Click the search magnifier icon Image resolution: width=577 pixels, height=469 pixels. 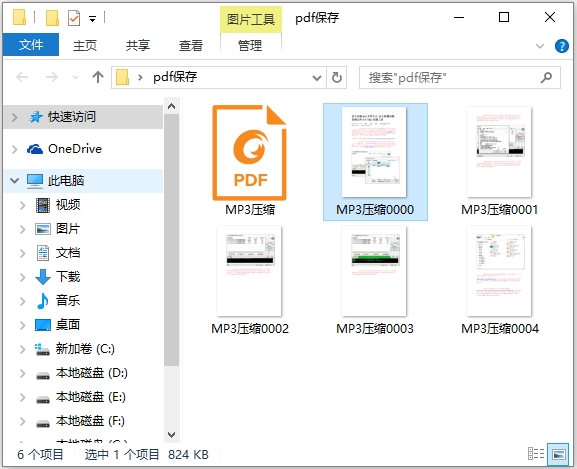(x=546, y=77)
